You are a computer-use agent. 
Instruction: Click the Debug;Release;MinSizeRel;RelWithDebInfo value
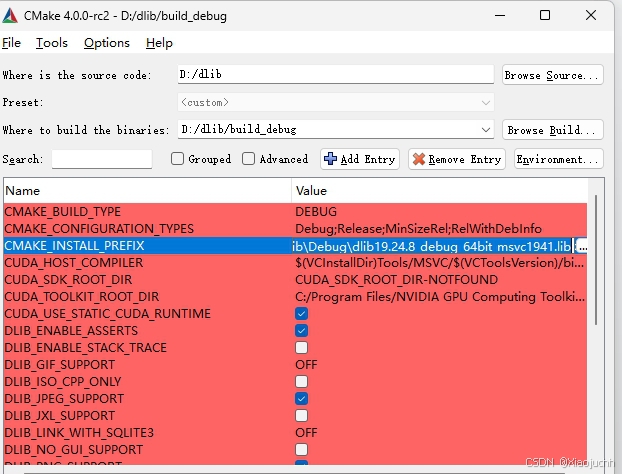click(x=419, y=229)
